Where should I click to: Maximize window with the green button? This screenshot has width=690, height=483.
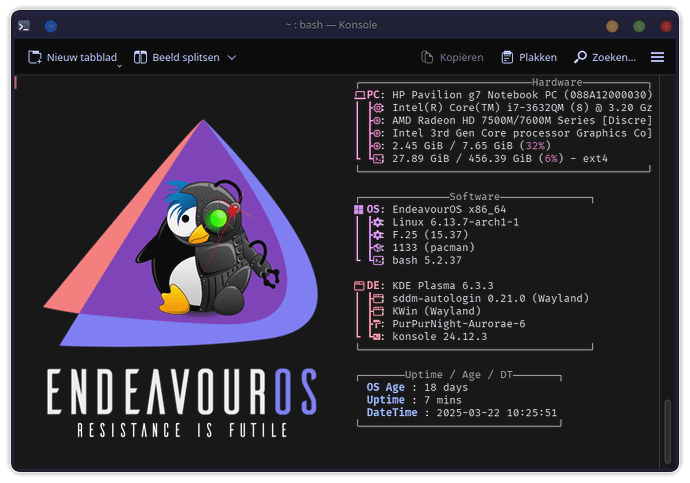coord(639,26)
